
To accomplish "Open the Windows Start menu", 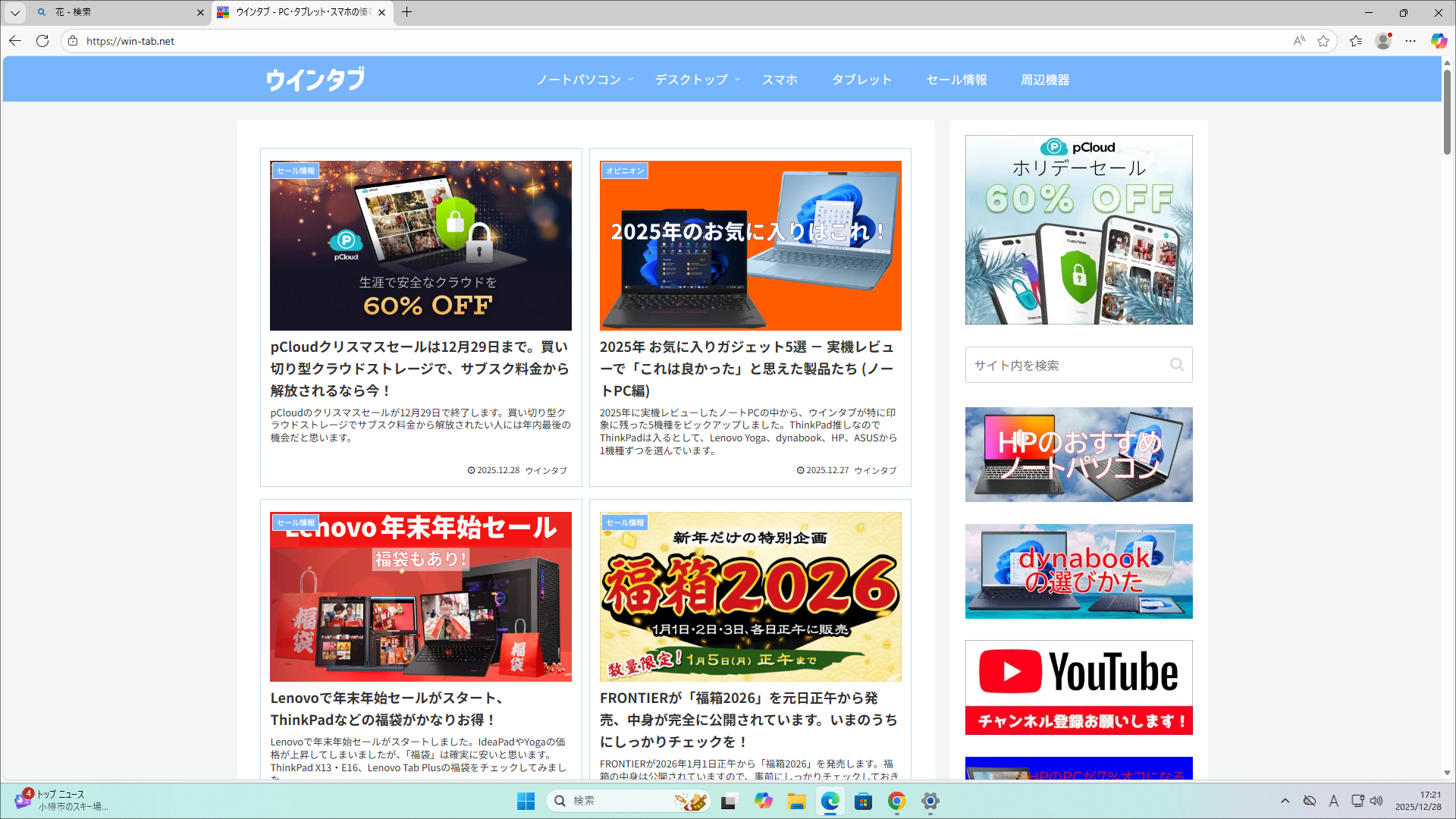I will 526,801.
